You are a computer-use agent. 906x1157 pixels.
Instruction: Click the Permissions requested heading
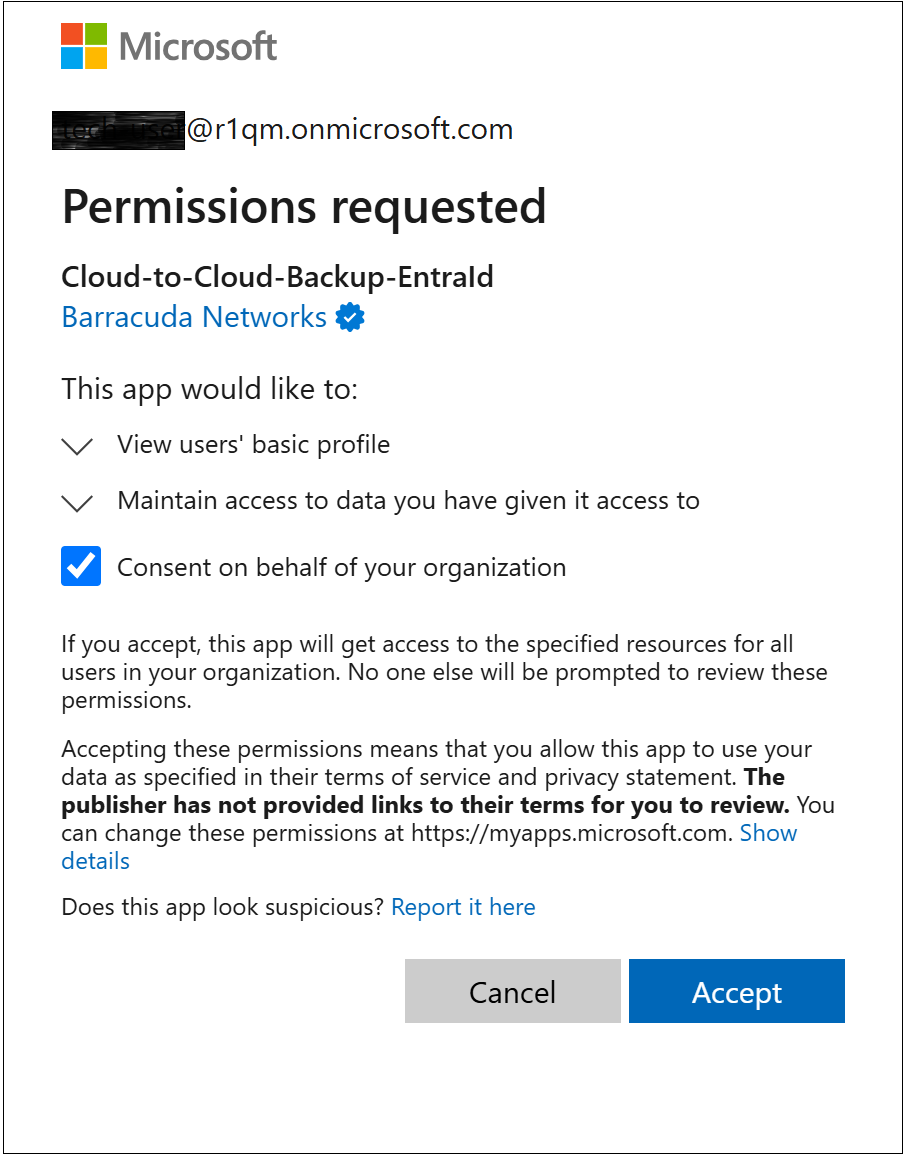pyautogui.click(x=304, y=207)
